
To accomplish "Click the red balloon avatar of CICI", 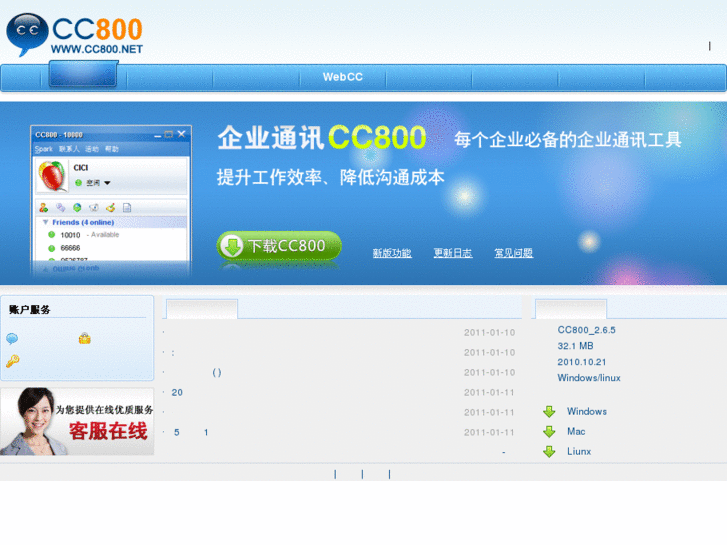I will 52,176.
